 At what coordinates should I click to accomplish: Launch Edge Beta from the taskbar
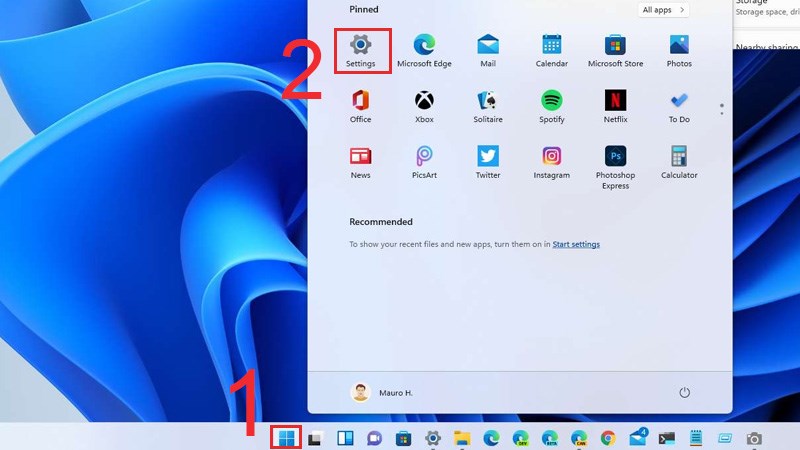(549, 438)
